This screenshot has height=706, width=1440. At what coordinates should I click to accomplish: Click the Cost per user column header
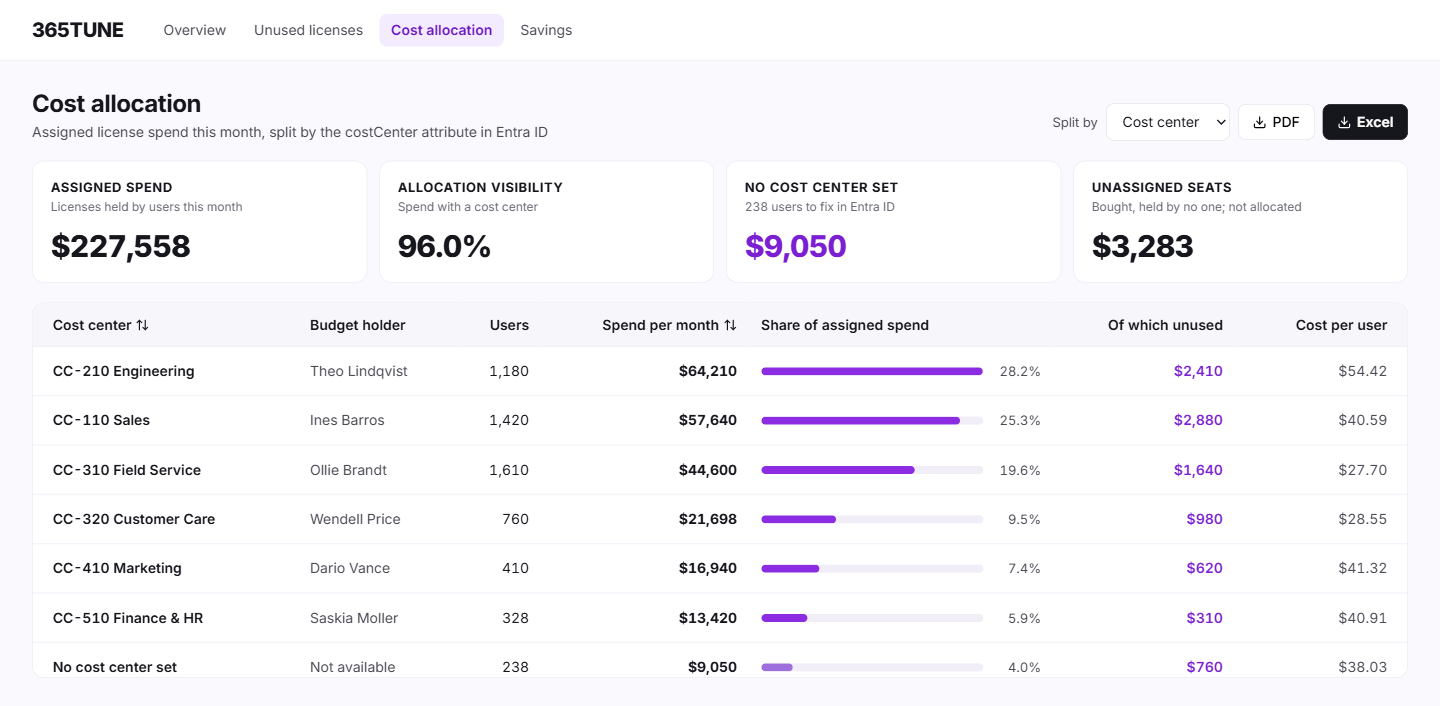point(1341,325)
